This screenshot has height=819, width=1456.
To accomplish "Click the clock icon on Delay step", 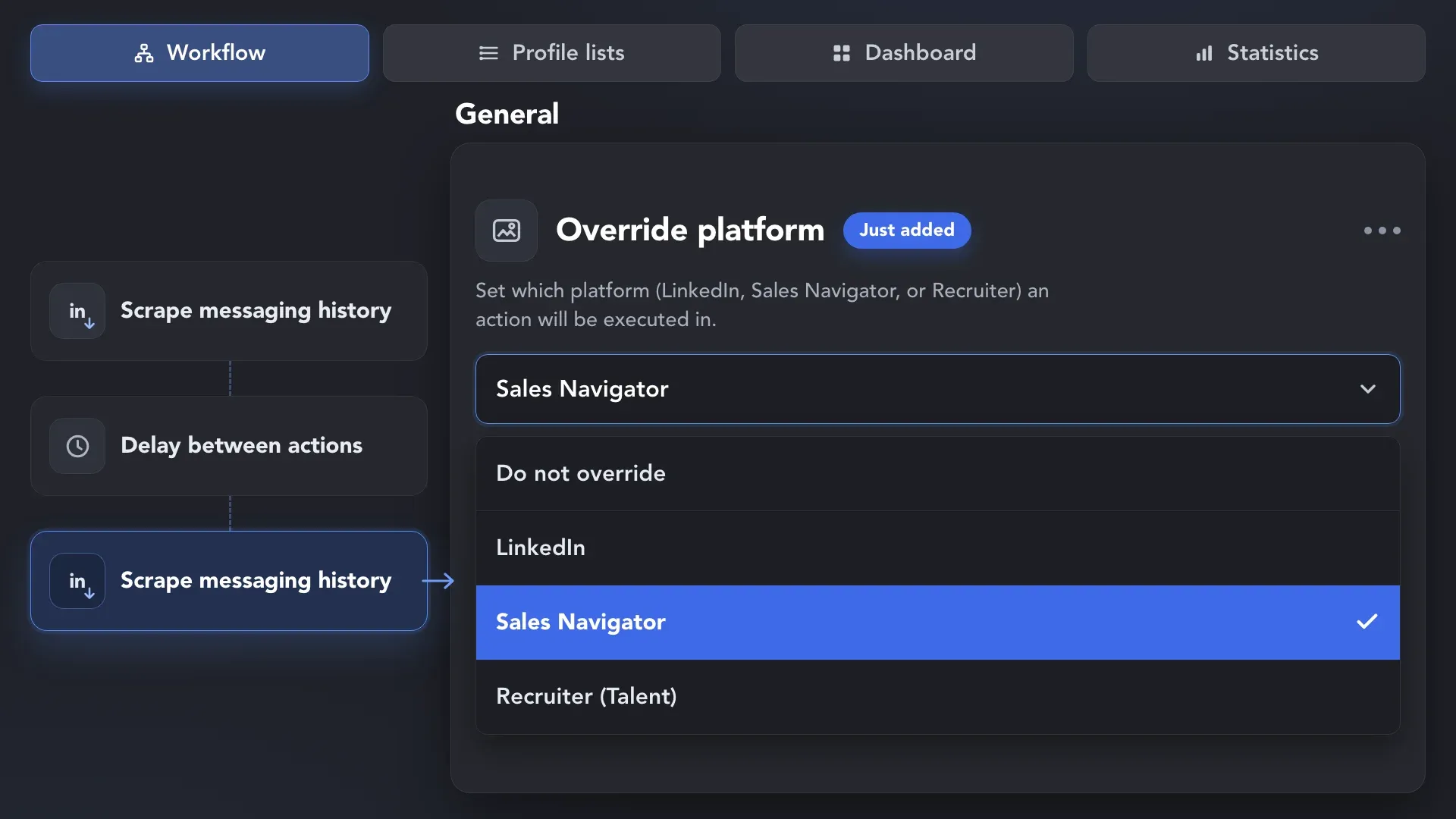I will click(x=77, y=446).
